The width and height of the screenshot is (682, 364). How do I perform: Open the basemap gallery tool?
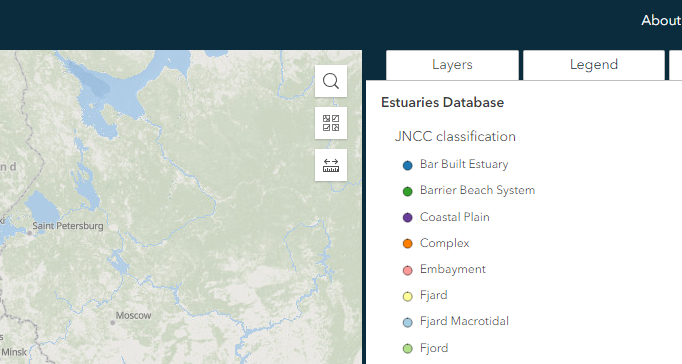[331, 123]
